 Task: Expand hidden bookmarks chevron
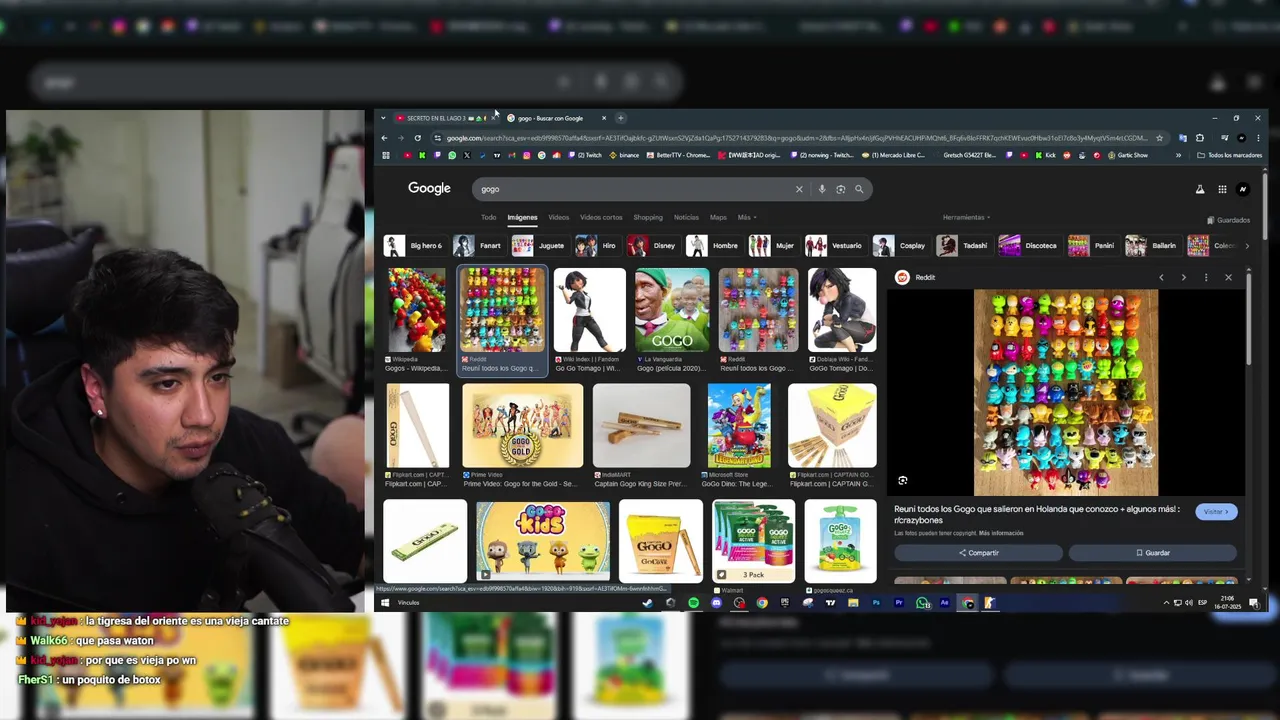1178,155
